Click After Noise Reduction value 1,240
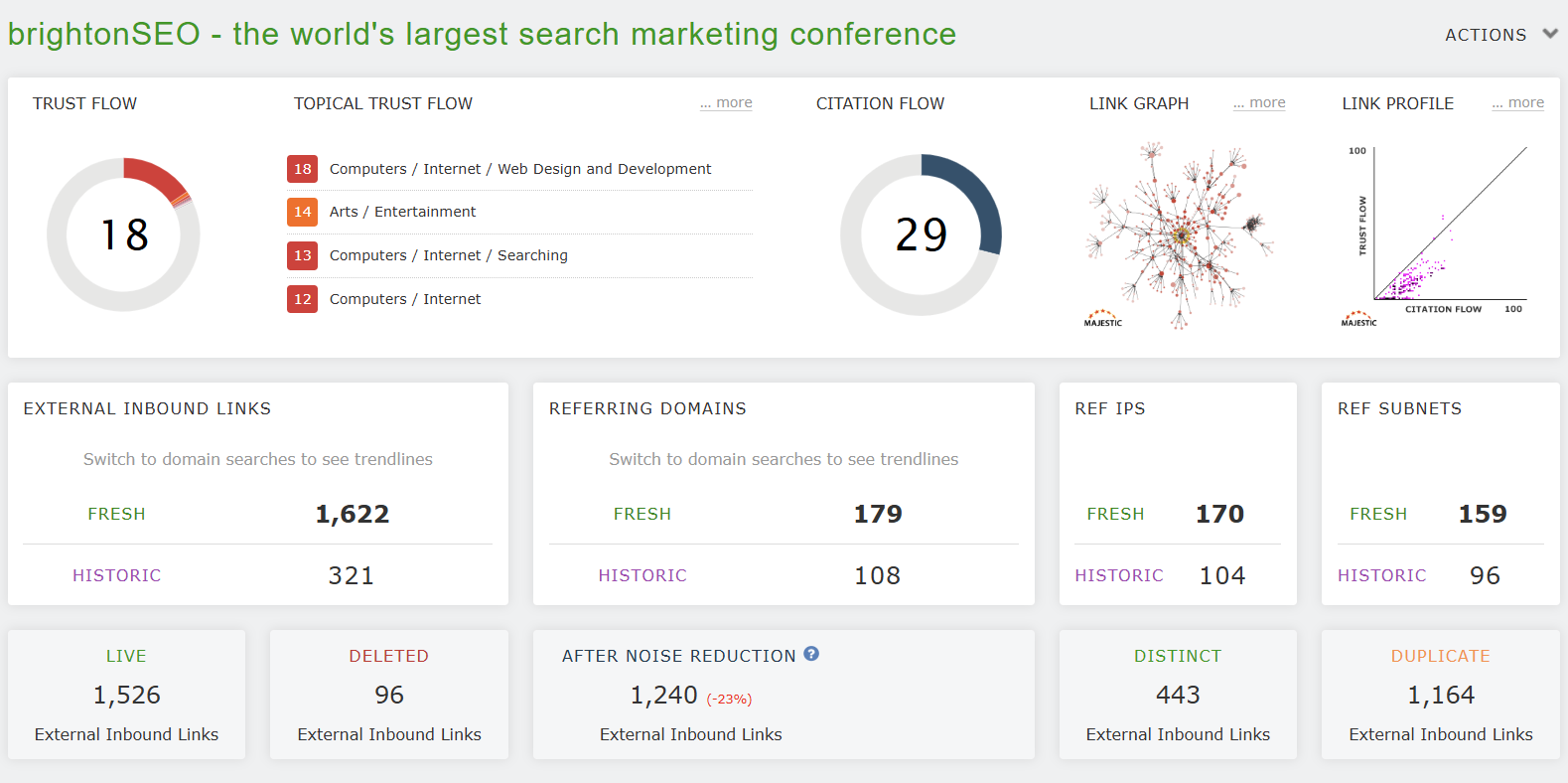 point(664,695)
